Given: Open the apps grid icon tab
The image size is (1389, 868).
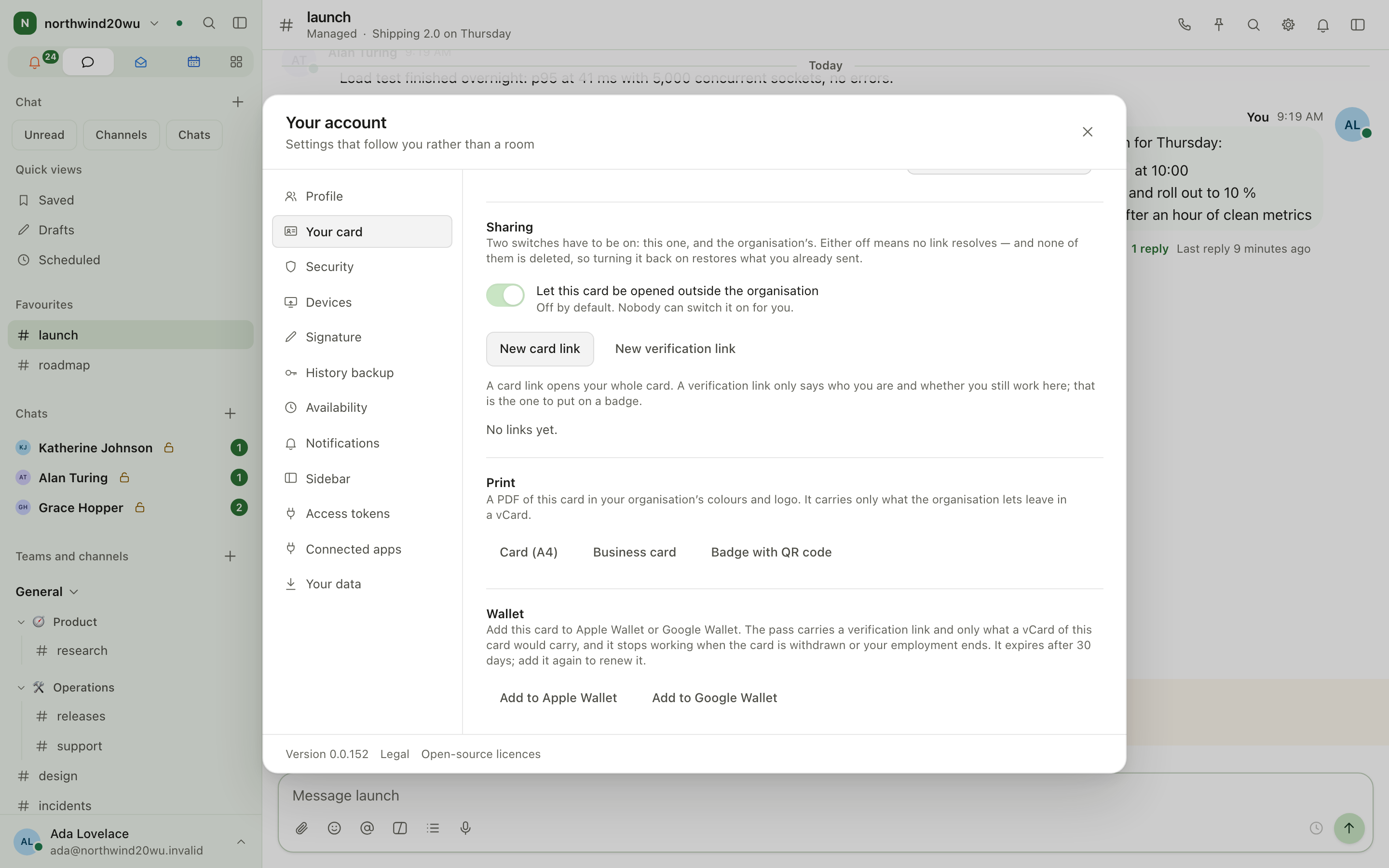Looking at the screenshot, I should 236,62.
